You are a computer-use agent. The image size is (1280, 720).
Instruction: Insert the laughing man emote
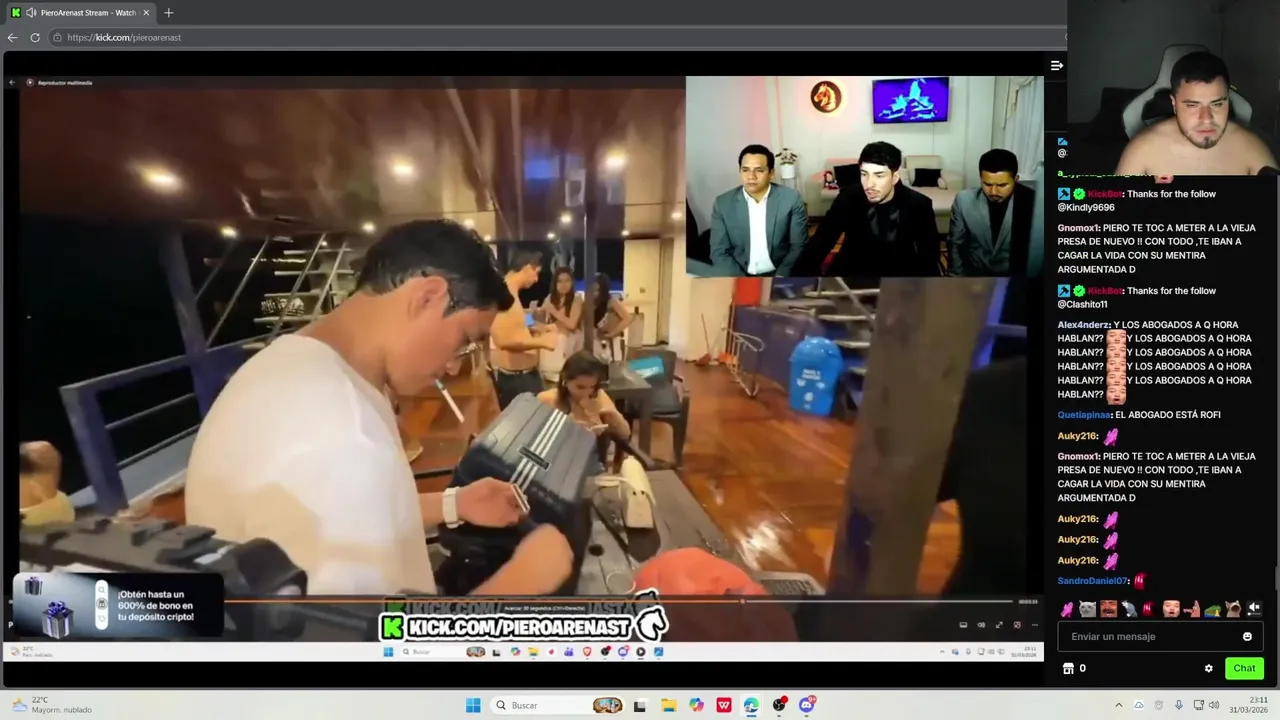[x=1108, y=609]
